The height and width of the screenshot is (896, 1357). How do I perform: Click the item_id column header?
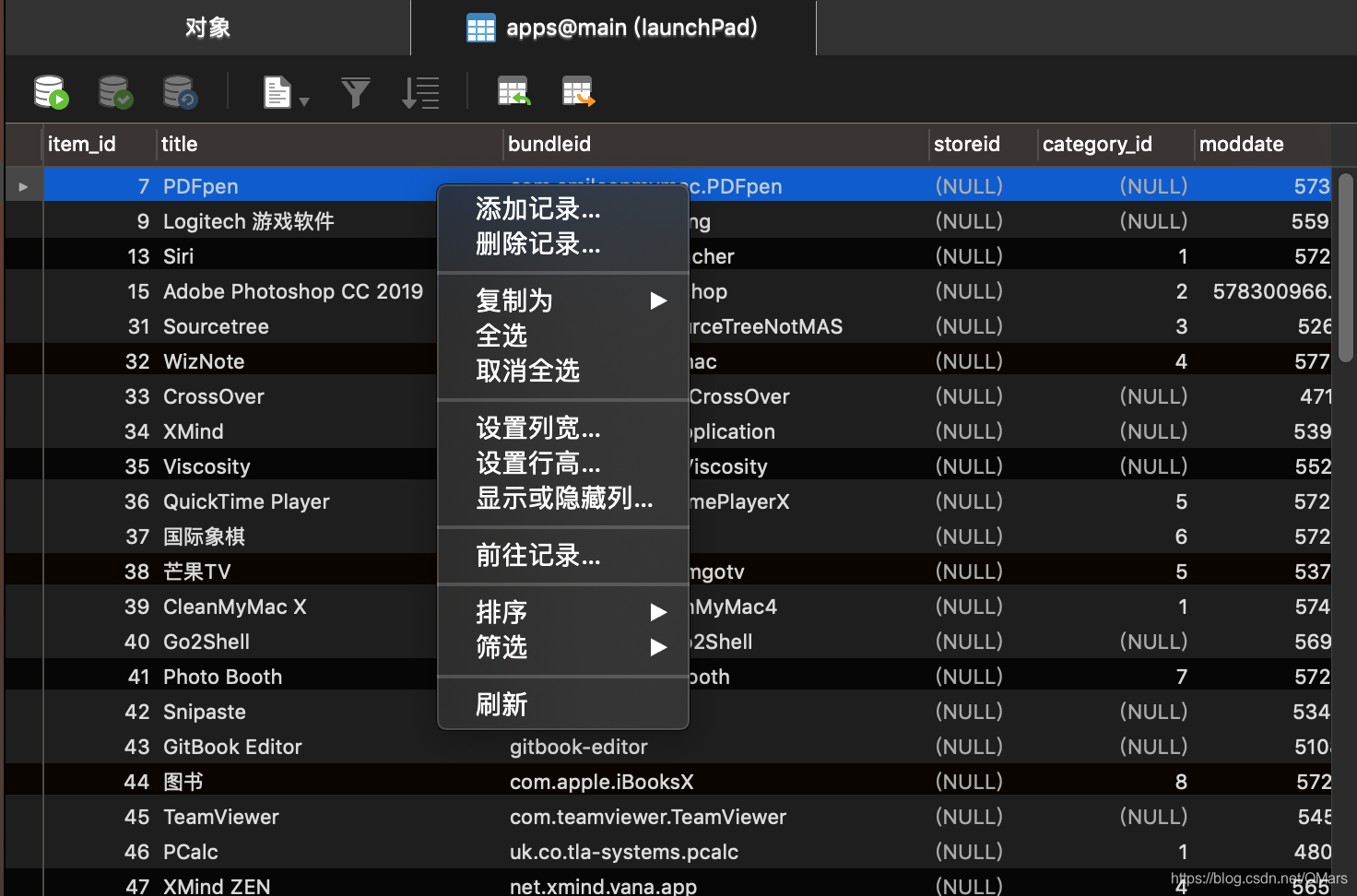pyautogui.click(x=100, y=144)
